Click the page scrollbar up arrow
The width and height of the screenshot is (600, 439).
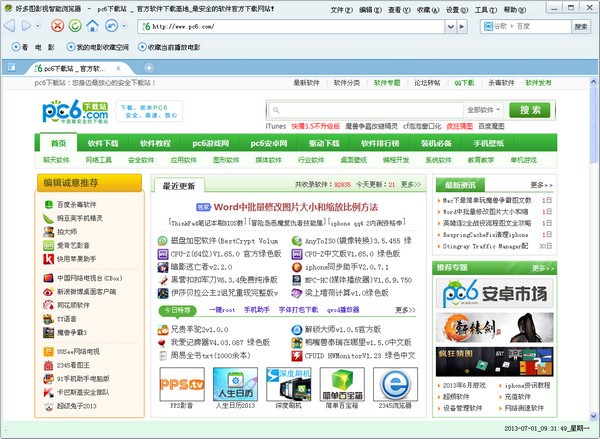(x=593, y=82)
